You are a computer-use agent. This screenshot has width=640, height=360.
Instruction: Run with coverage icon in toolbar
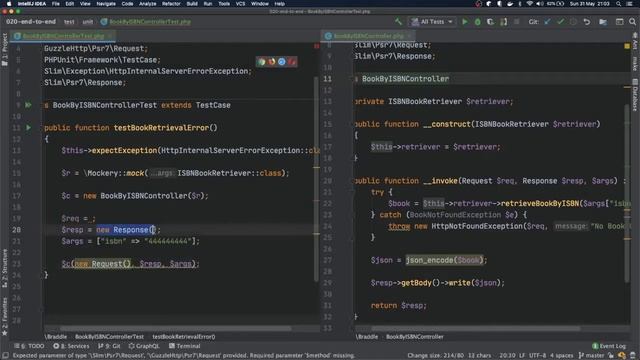(490, 22)
